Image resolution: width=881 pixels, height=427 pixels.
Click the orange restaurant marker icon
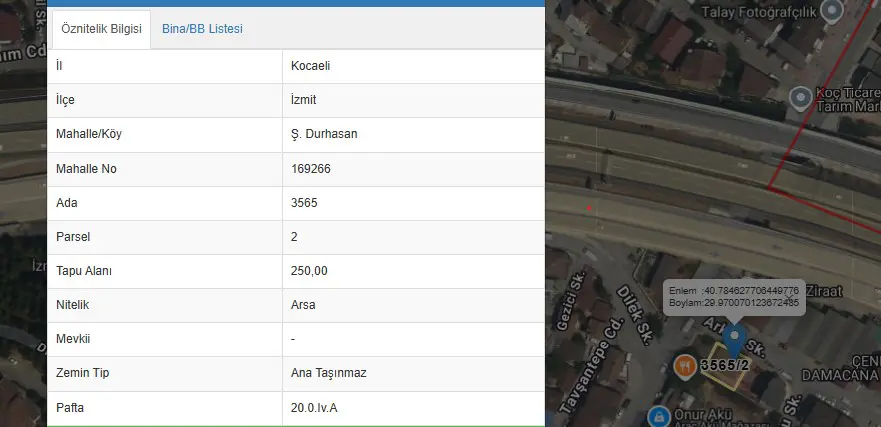click(685, 367)
